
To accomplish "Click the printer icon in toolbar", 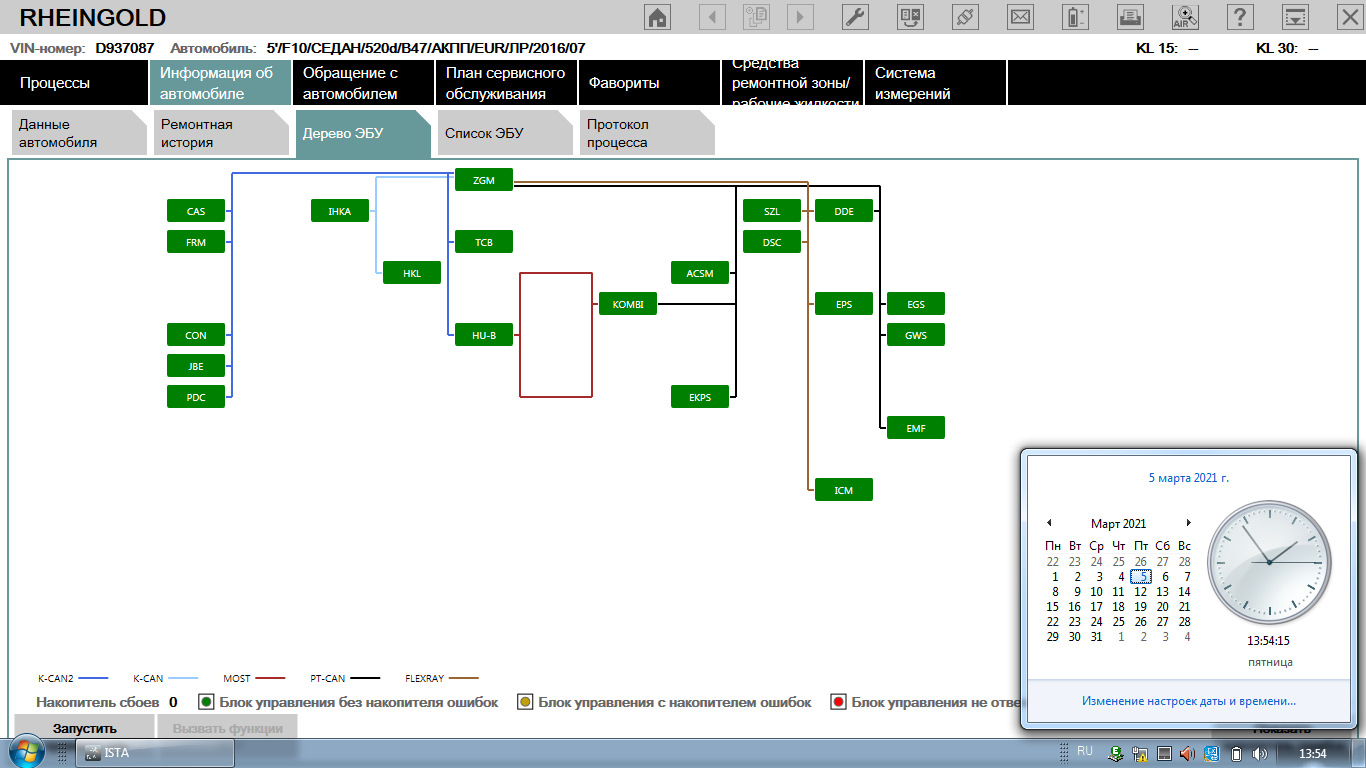I will (x=1130, y=17).
